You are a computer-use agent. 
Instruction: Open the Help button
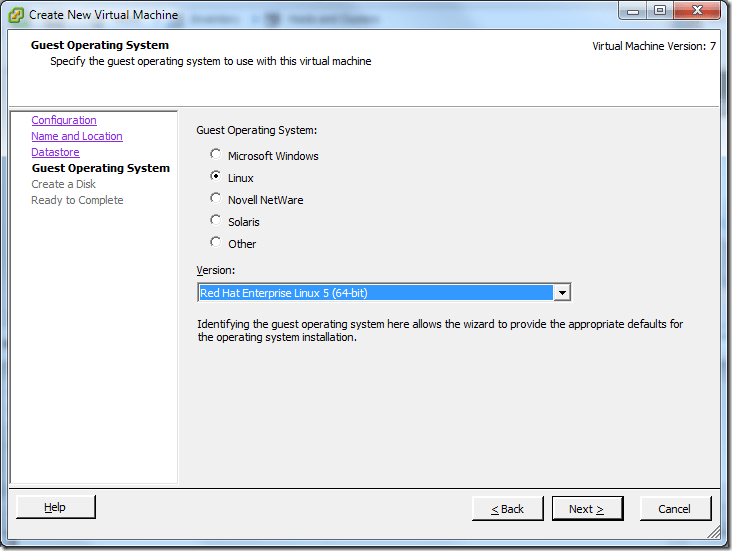point(56,507)
